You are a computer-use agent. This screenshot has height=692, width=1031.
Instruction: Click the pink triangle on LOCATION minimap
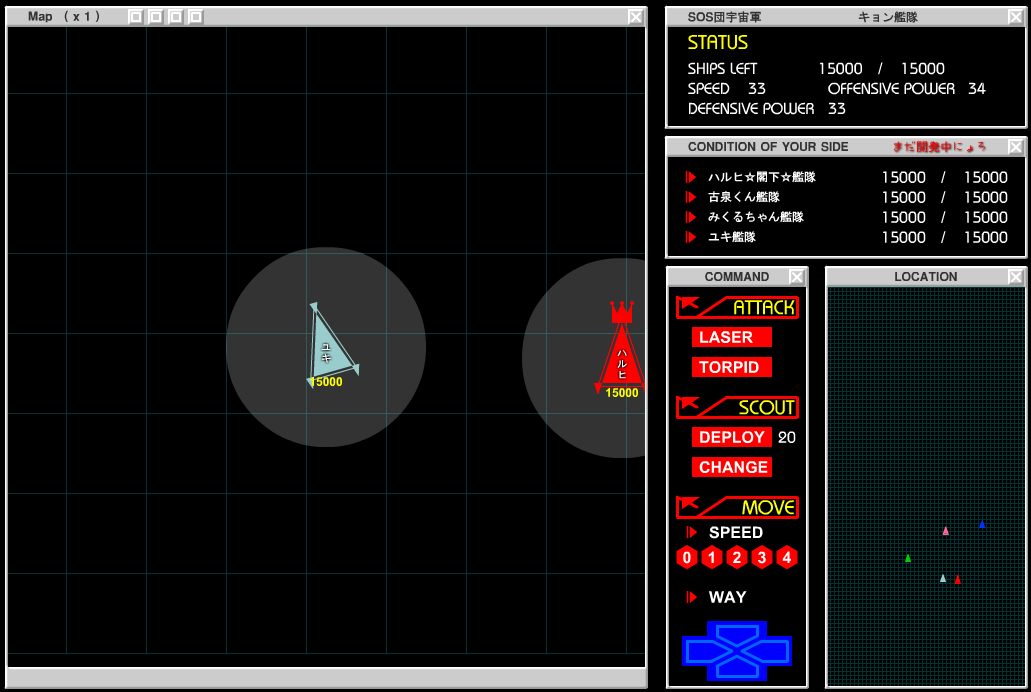click(x=946, y=531)
